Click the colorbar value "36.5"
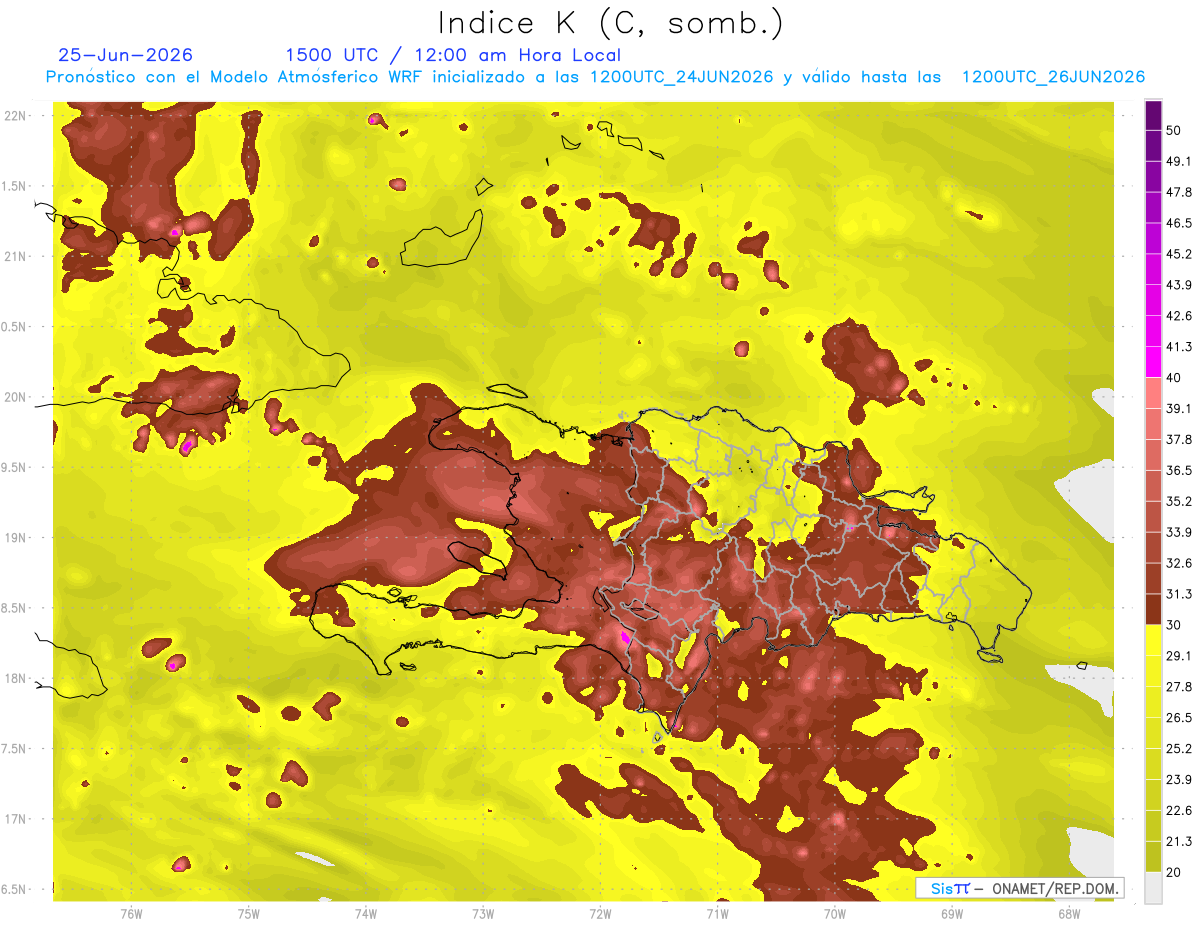Screen dimensions: 1200x927 point(1179,471)
